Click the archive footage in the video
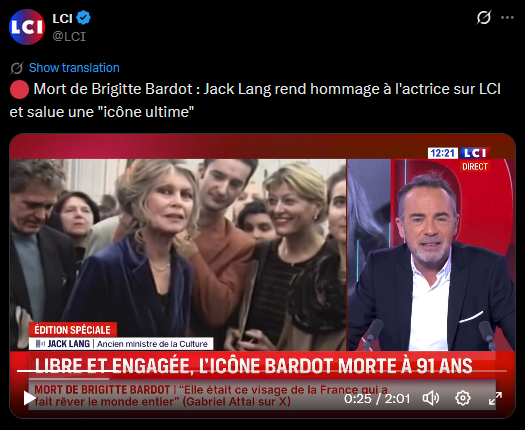The height and width of the screenshot is (430, 525). 178,255
